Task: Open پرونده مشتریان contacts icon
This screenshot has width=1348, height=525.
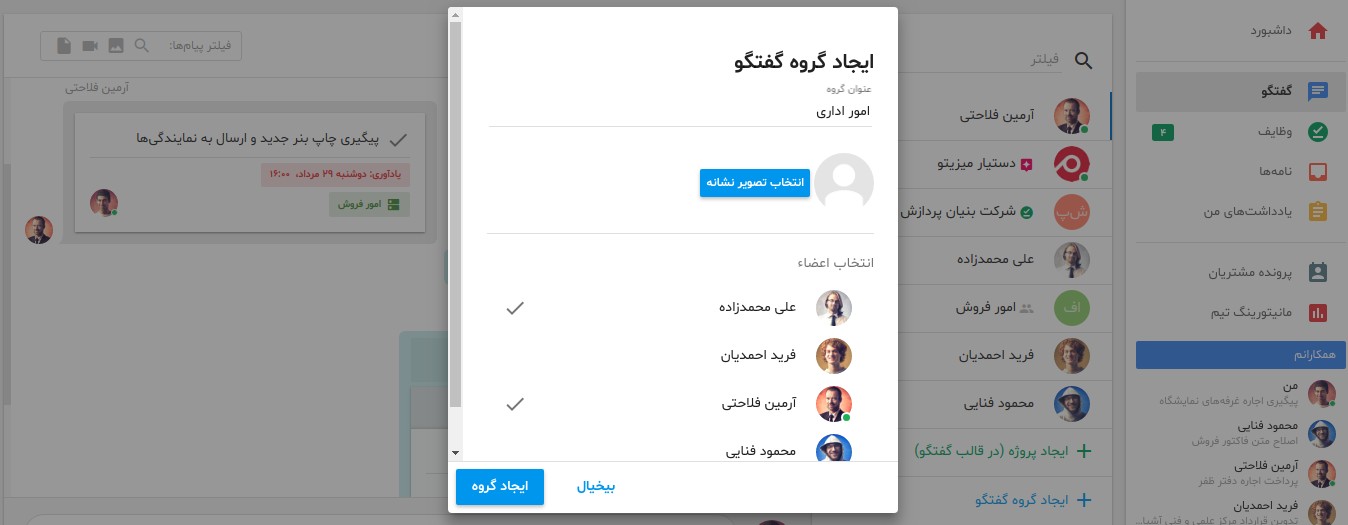Action: coord(1318,272)
